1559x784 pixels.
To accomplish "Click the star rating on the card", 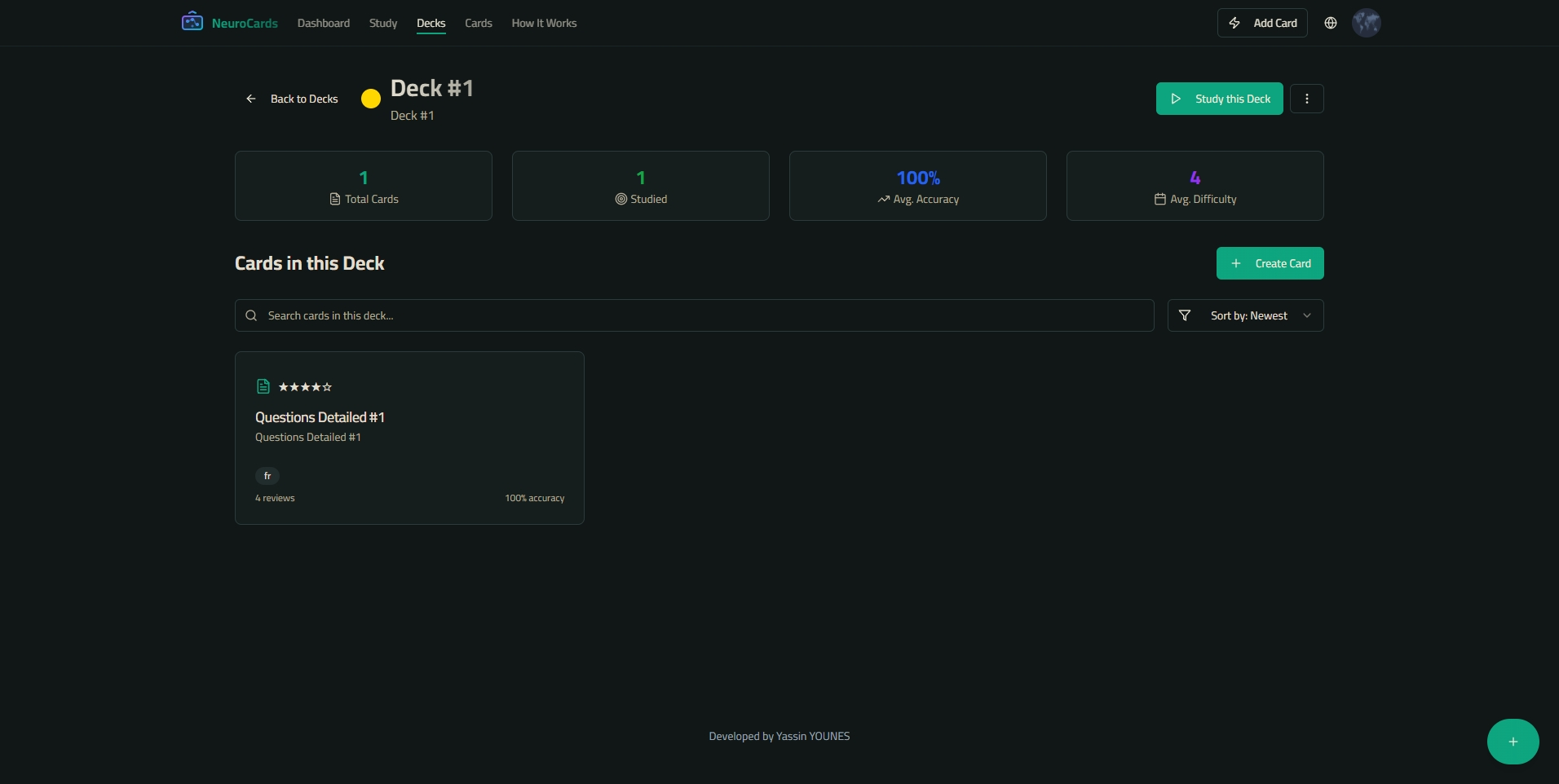I will pos(306,387).
